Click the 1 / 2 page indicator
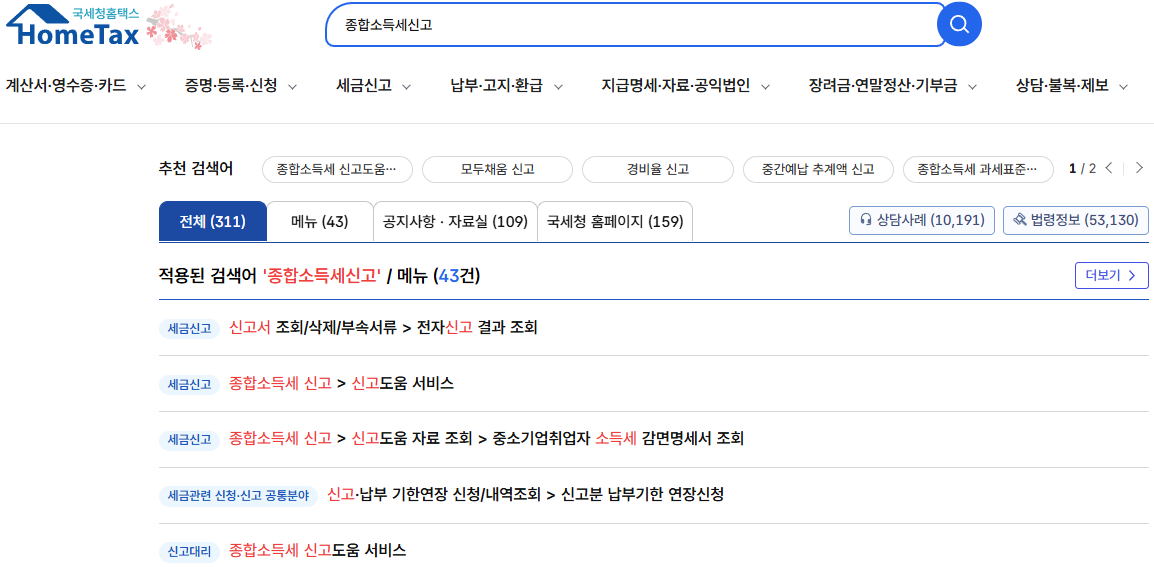This screenshot has height=567, width=1154. [1083, 169]
